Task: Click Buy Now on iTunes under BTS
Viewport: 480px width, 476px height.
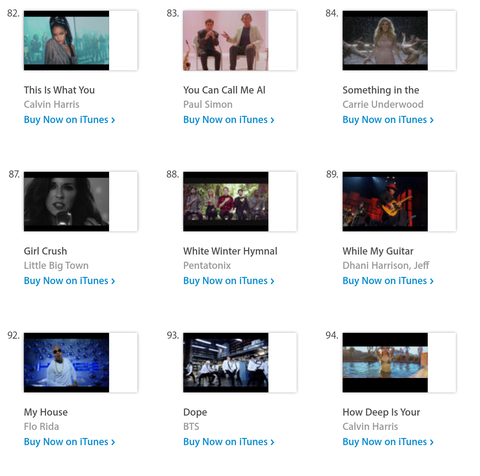Action: (229, 442)
